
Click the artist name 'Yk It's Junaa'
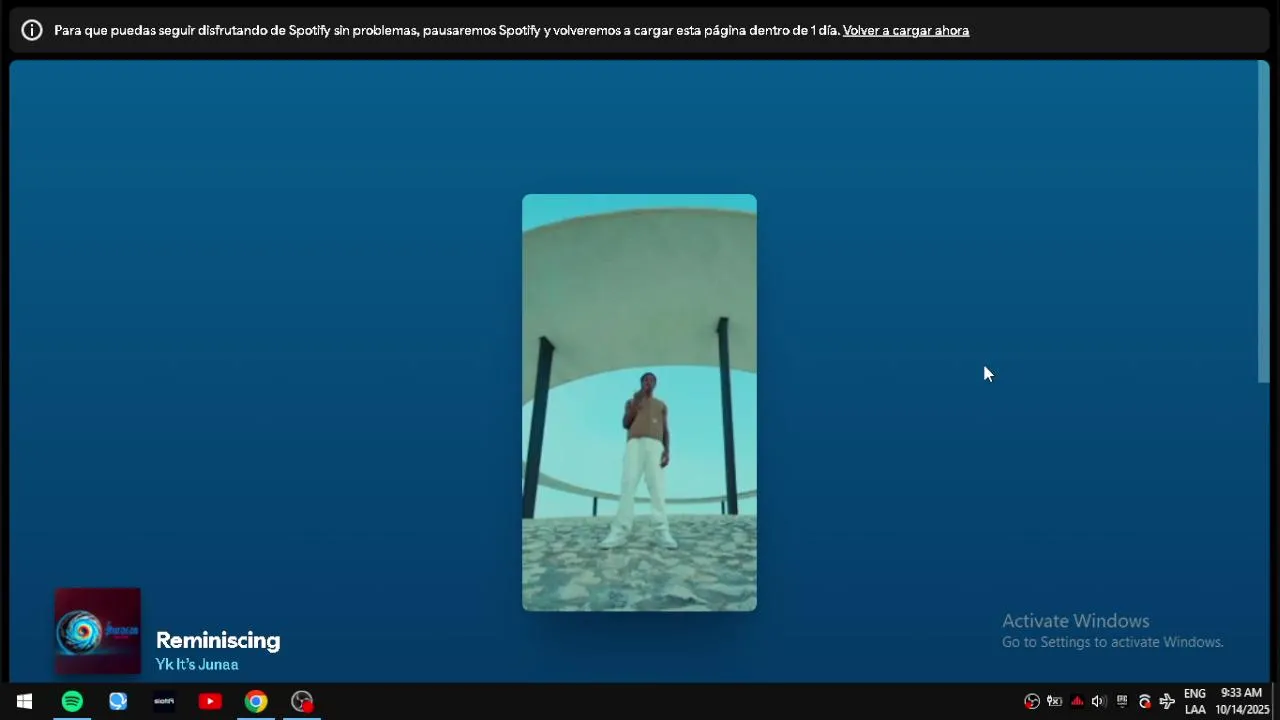tap(197, 664)
